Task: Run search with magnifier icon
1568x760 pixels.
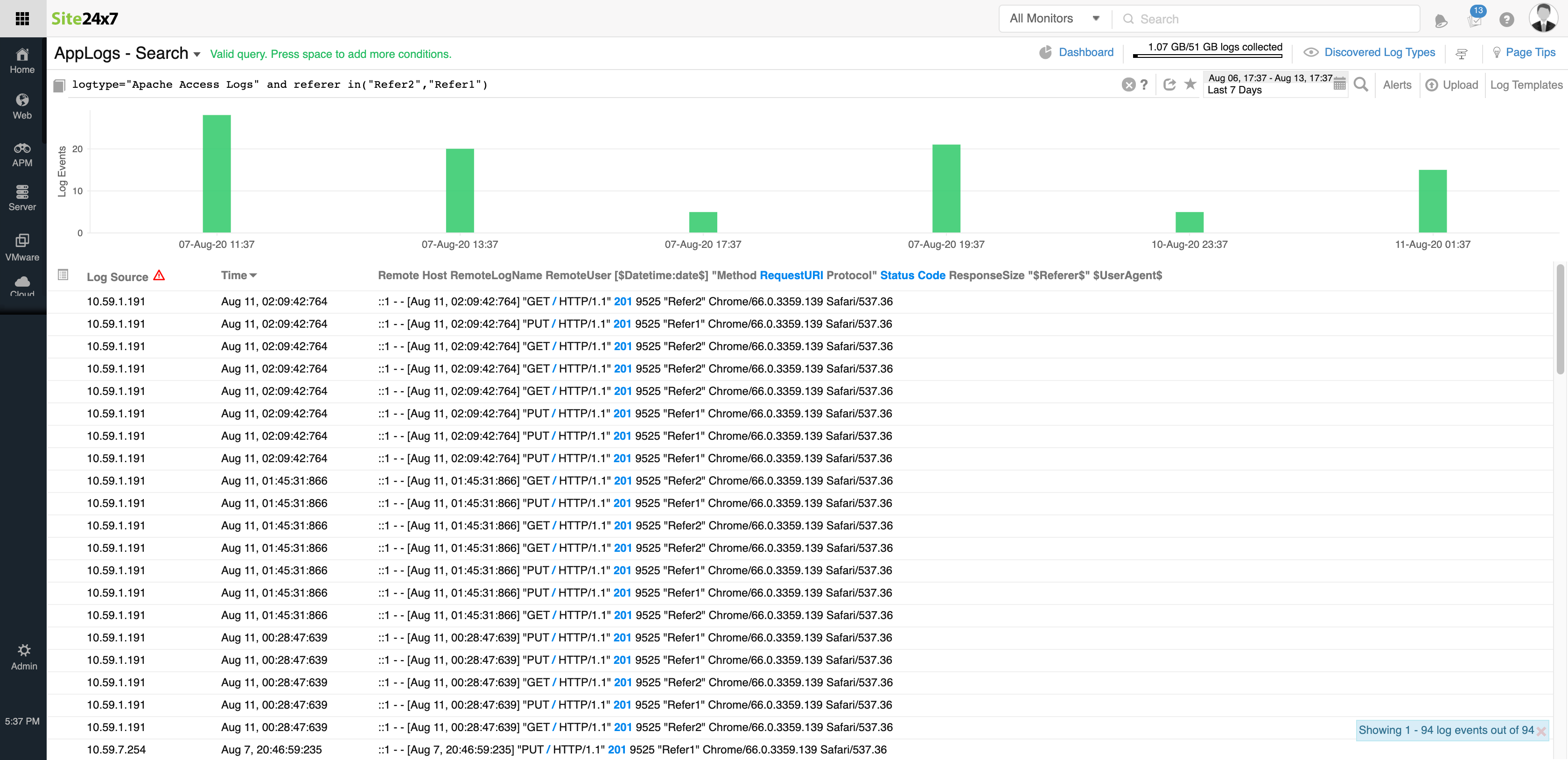Action: coord(1361,84)
